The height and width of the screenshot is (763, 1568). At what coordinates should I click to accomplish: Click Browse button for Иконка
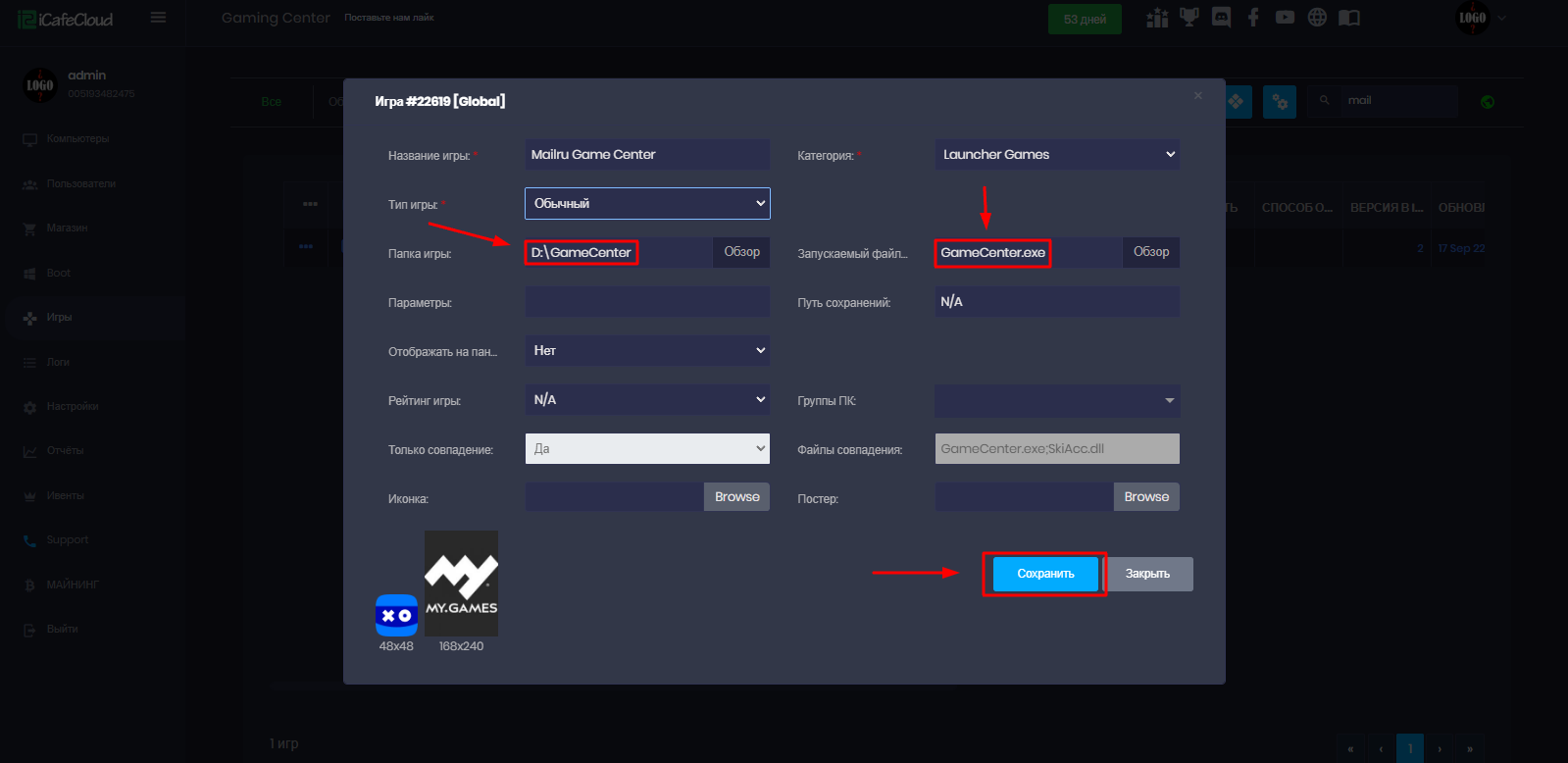737,497
